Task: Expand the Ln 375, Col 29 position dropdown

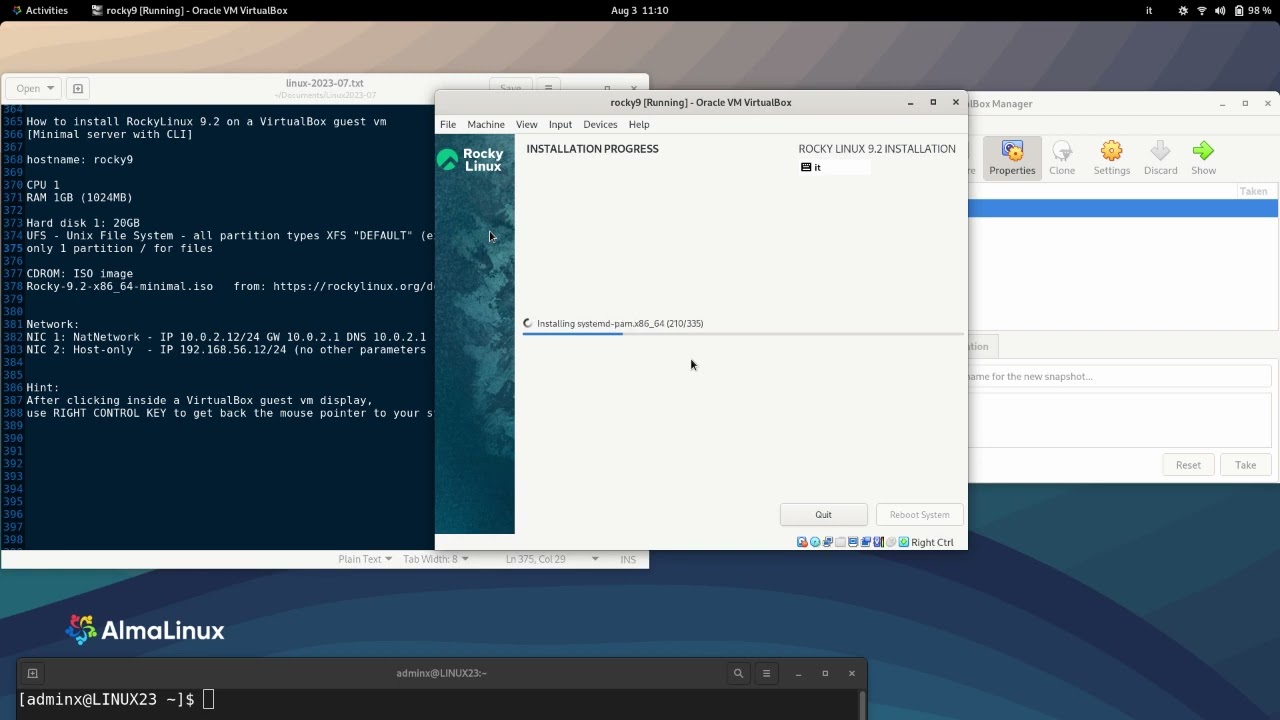Action: [552, 559]
